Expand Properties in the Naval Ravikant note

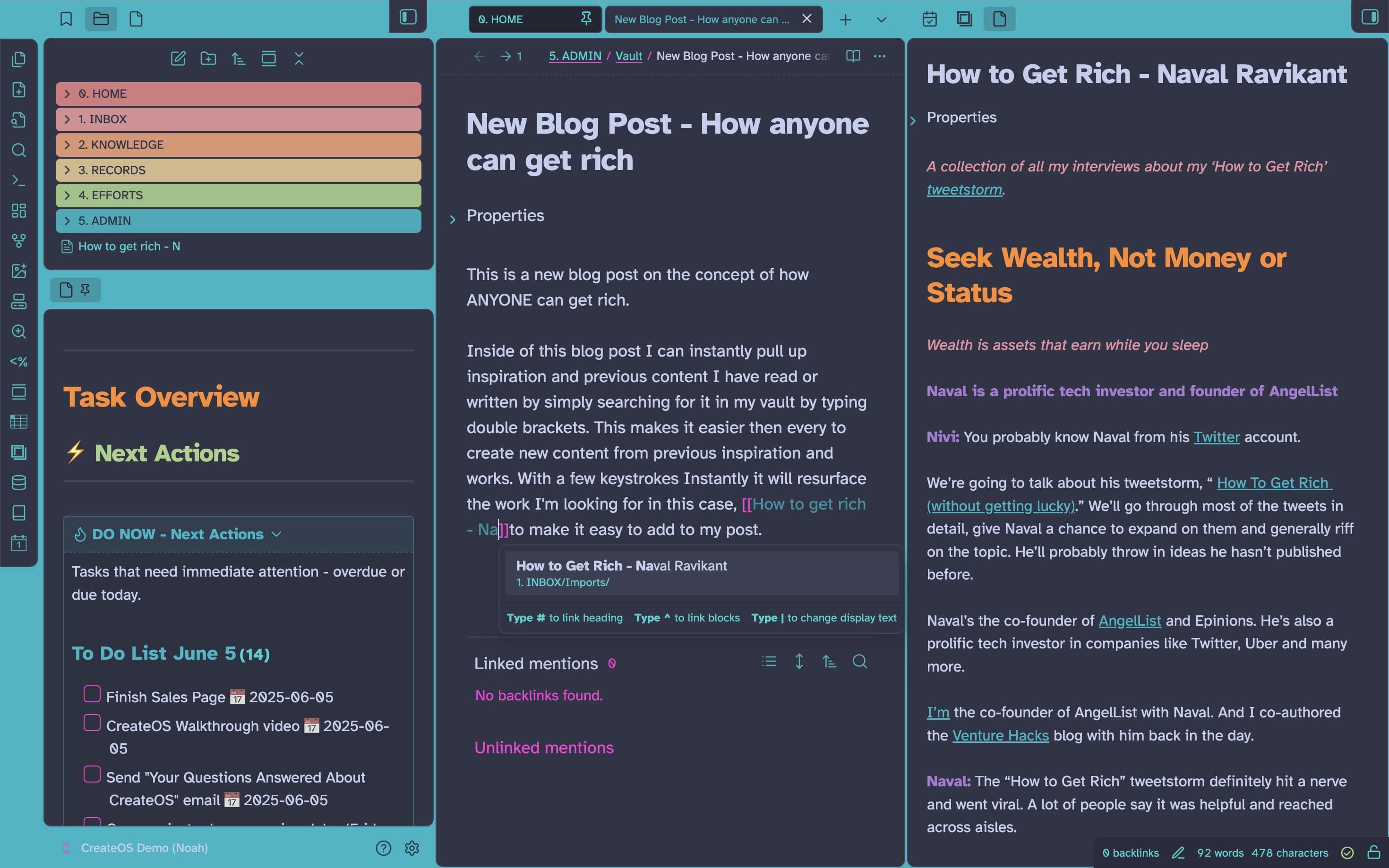tap(913, 120)
